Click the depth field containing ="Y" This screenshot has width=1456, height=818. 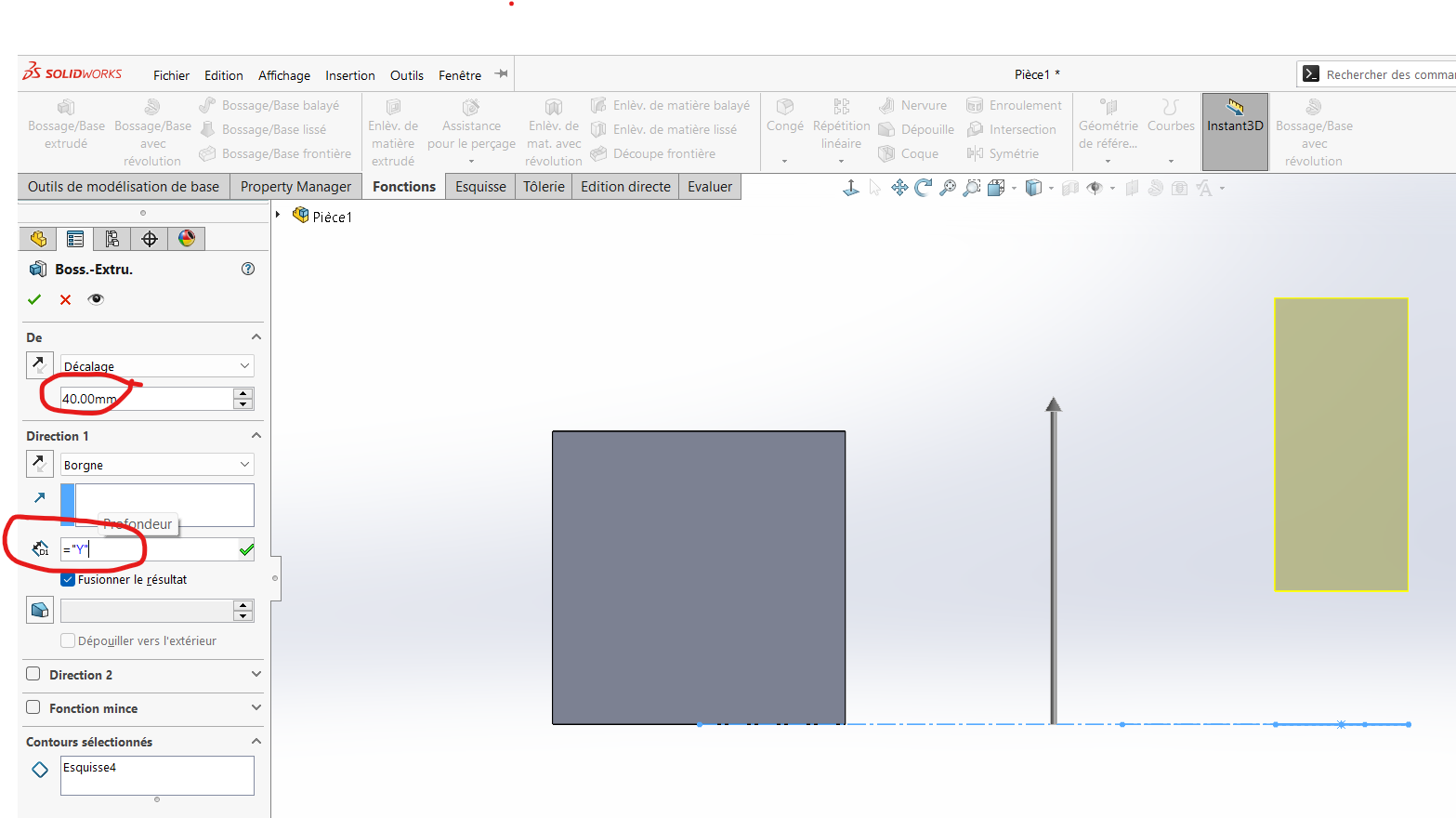click(149, 549)
